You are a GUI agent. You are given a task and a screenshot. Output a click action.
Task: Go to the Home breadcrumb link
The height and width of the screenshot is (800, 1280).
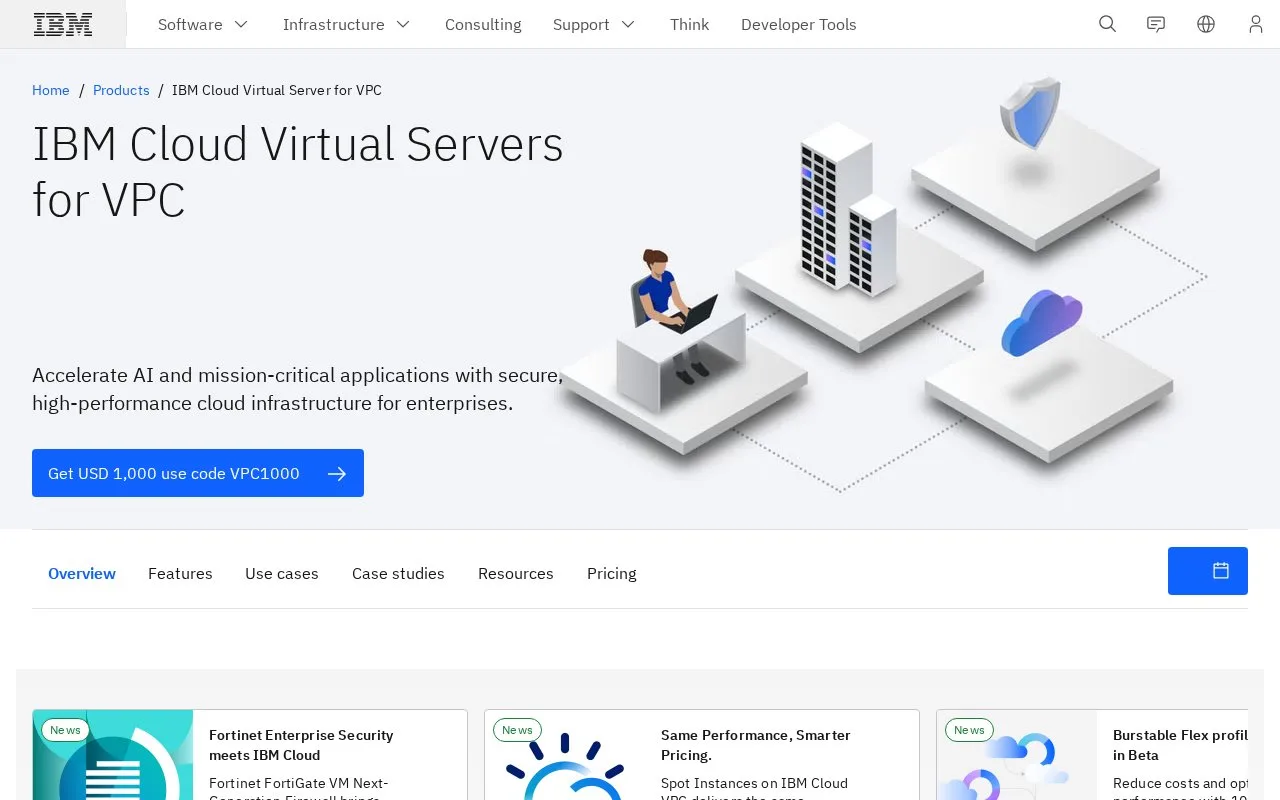pyautogui.click(x=51, y=90)
